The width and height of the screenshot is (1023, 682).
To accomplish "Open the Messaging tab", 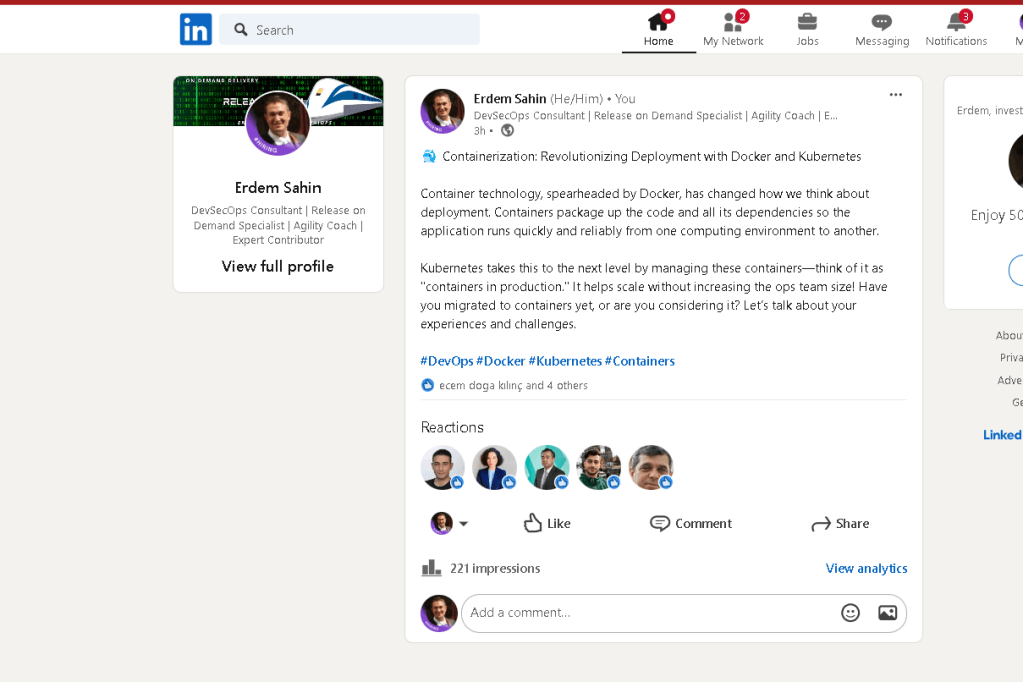I will [882, 29].
